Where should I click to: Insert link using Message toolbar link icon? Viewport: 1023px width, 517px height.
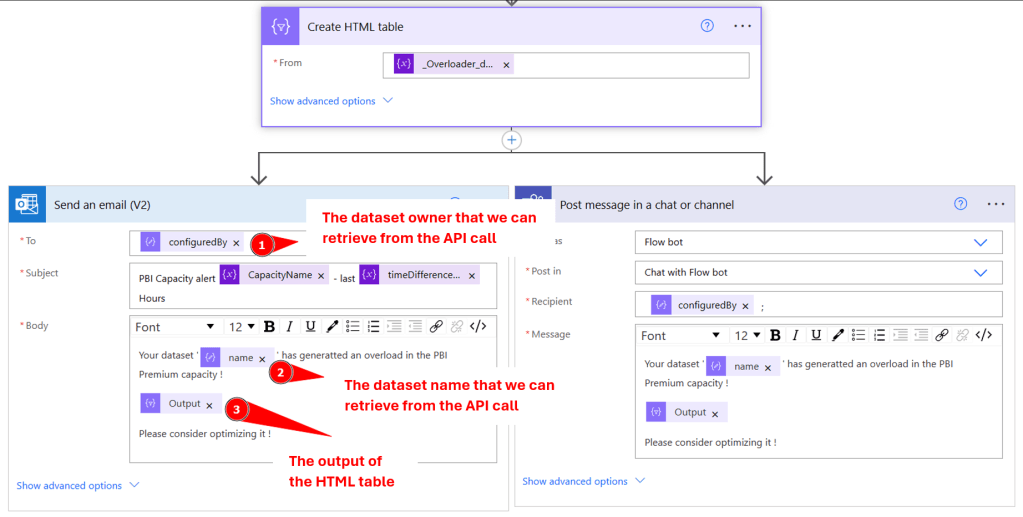(941, 336)
